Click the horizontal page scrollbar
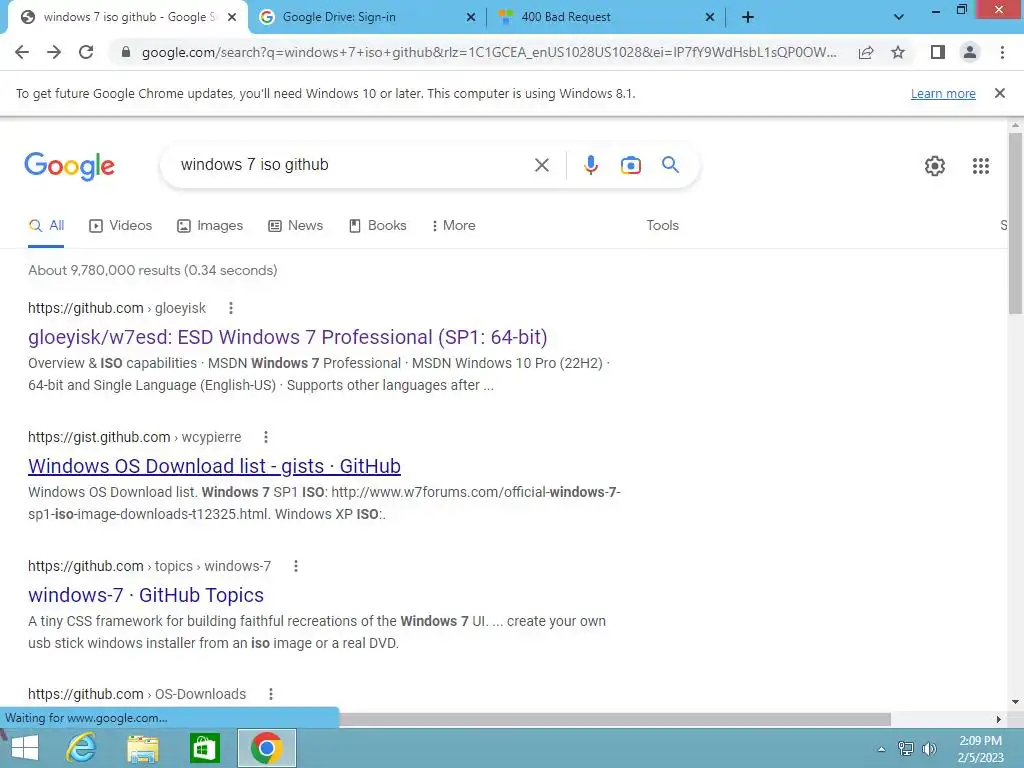 pos(614,719)
